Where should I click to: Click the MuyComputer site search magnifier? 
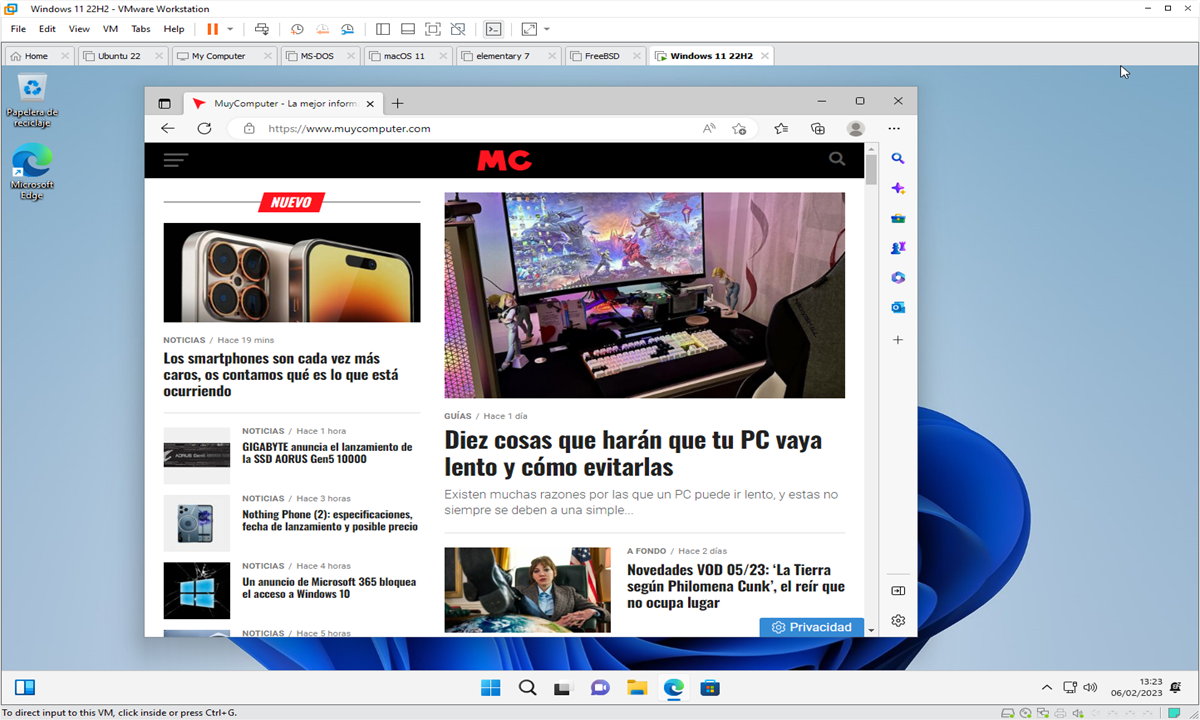click(x=837, y=159)
